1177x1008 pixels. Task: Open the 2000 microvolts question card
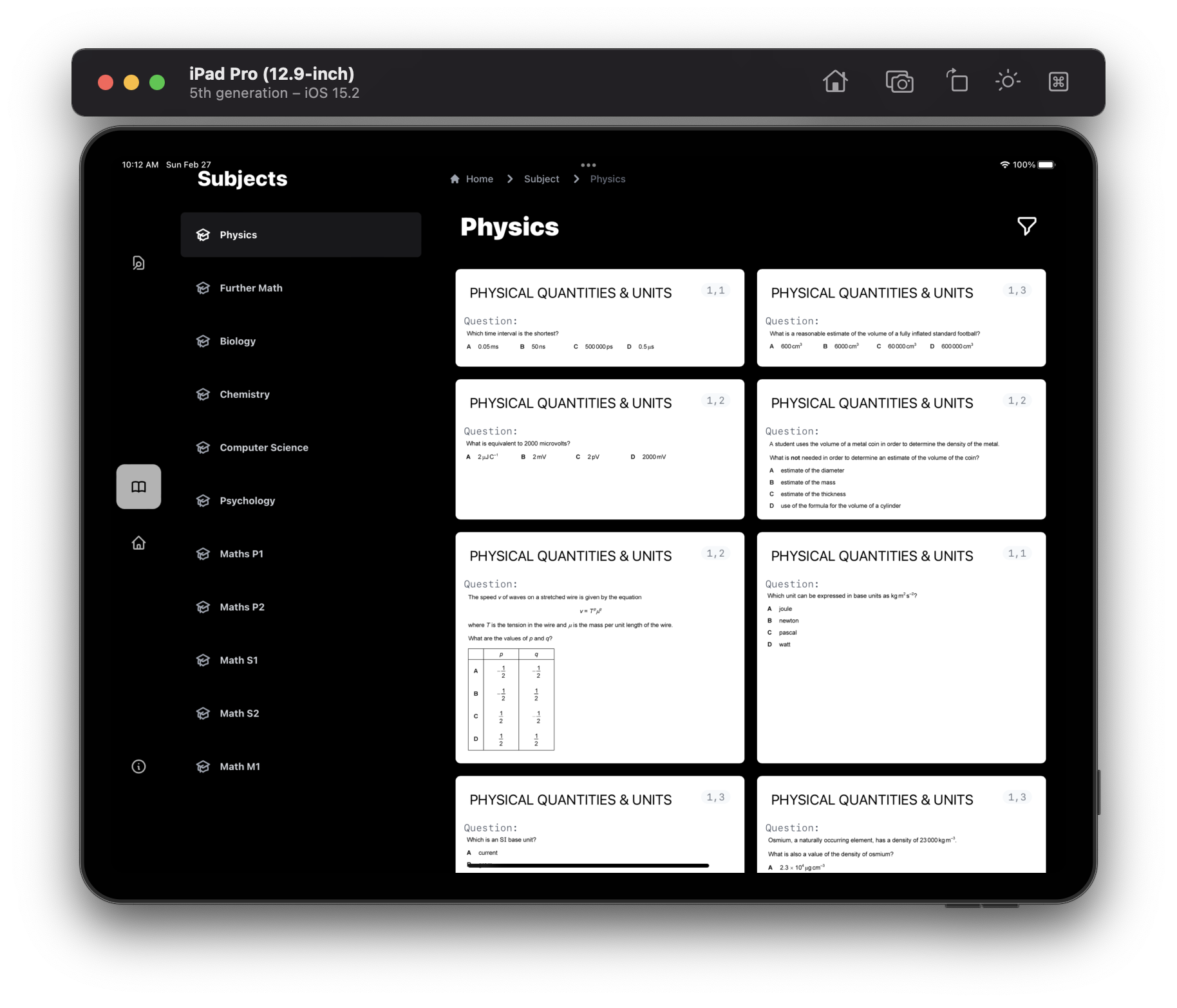tap(599, 449)
